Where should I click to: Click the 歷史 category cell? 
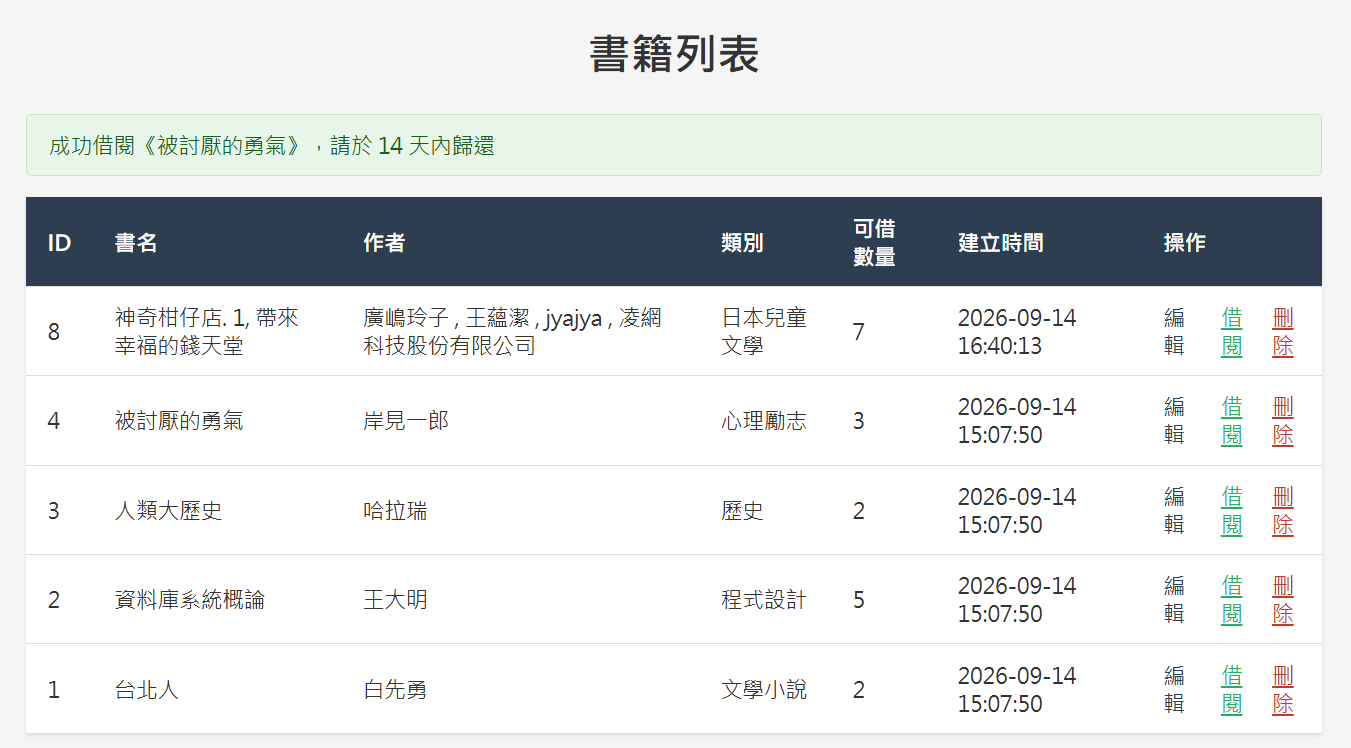[742, 511]
